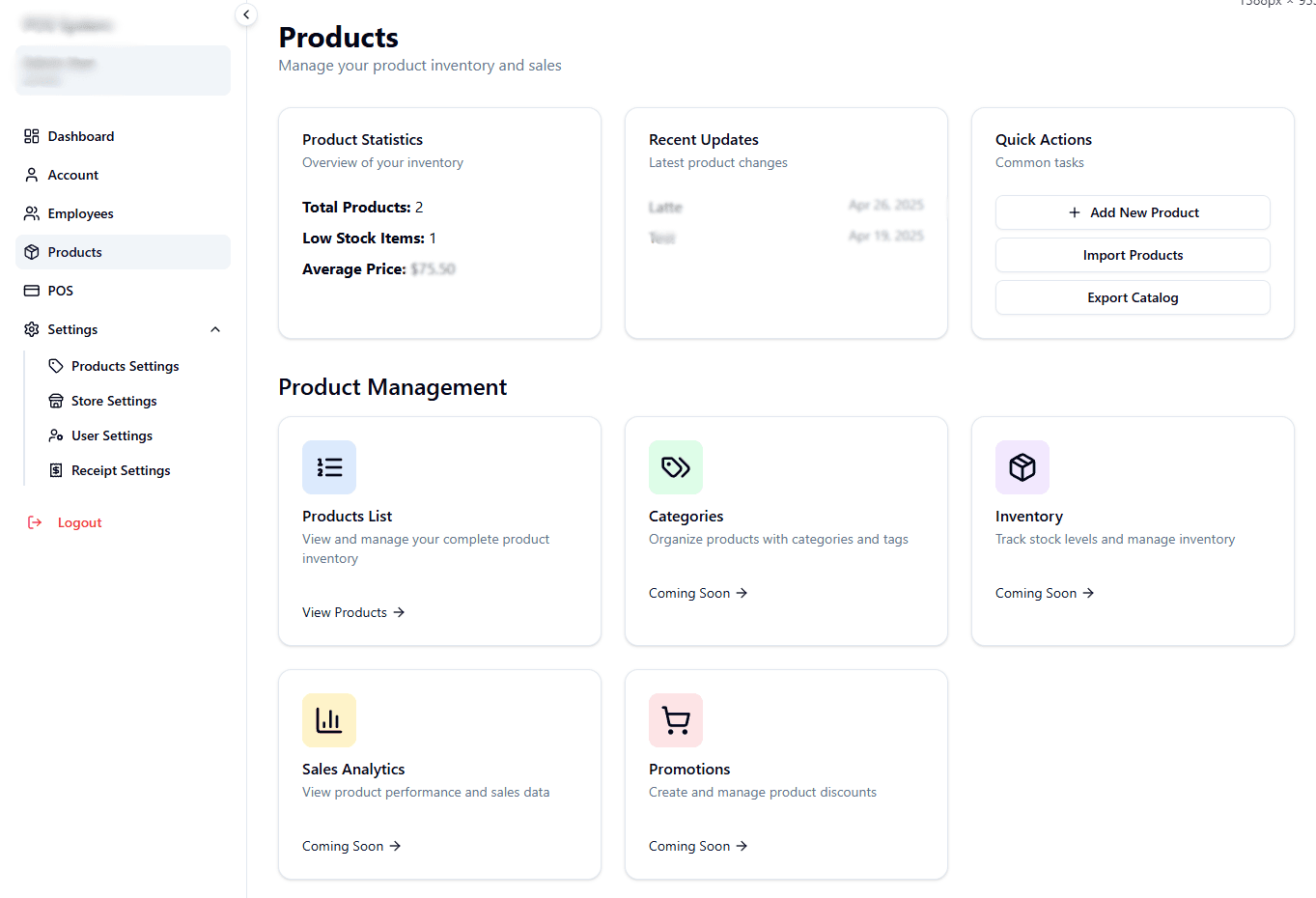Click the Products List icon tile
Image resolution: width=1316 pixels, height=898 pixels.
coord(329,467)
